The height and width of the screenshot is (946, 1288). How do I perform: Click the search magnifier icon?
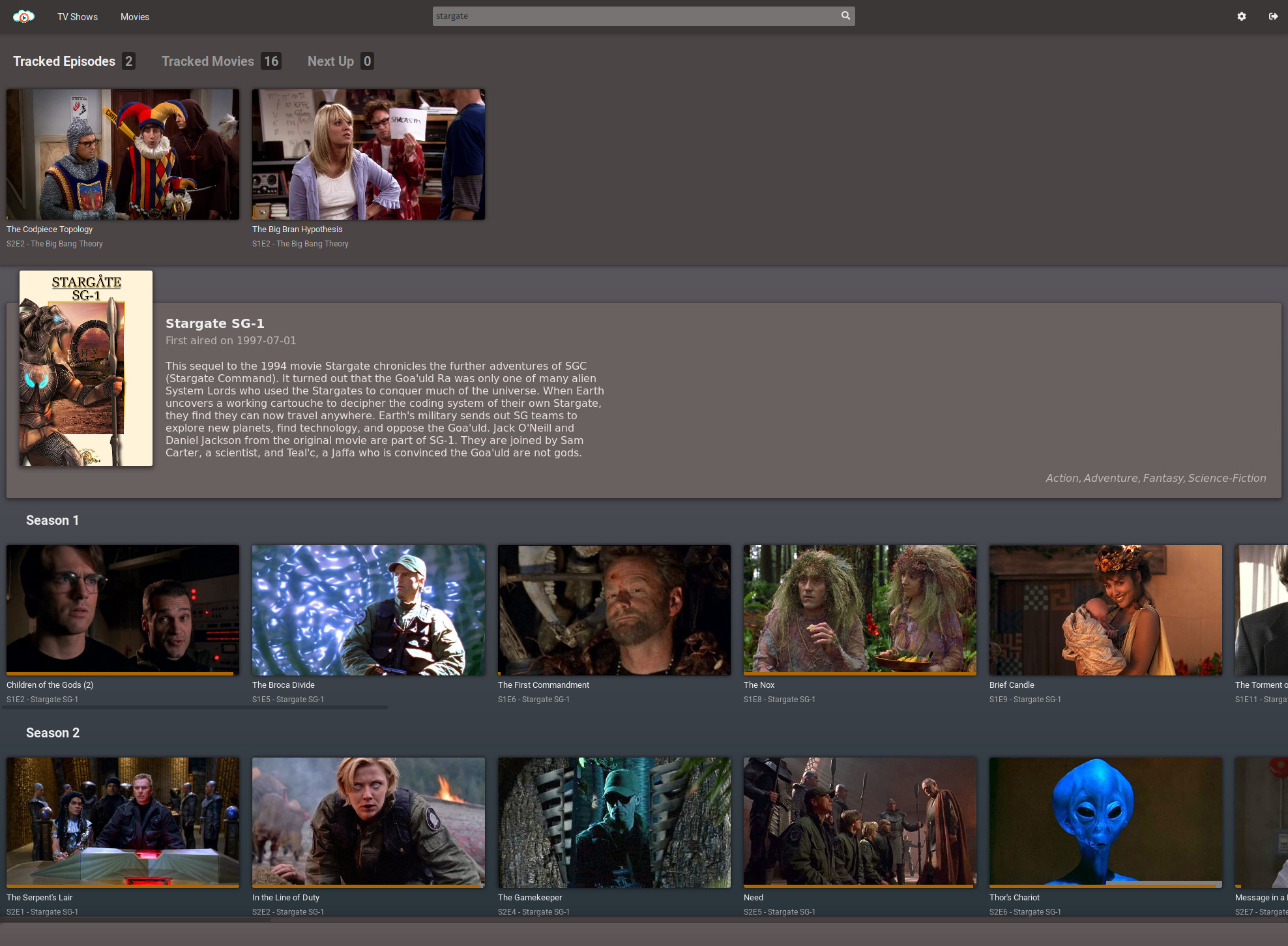click(845, 16)
